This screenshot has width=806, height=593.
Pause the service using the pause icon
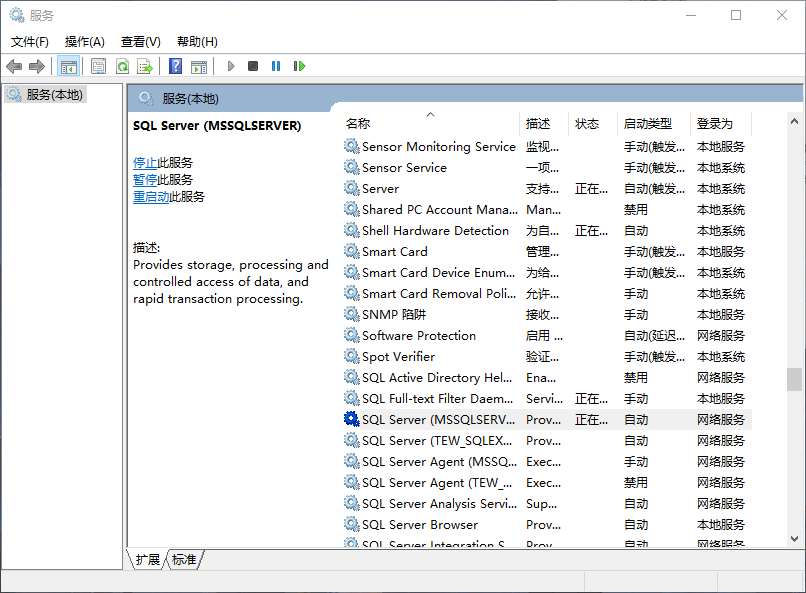pos(275,66)
